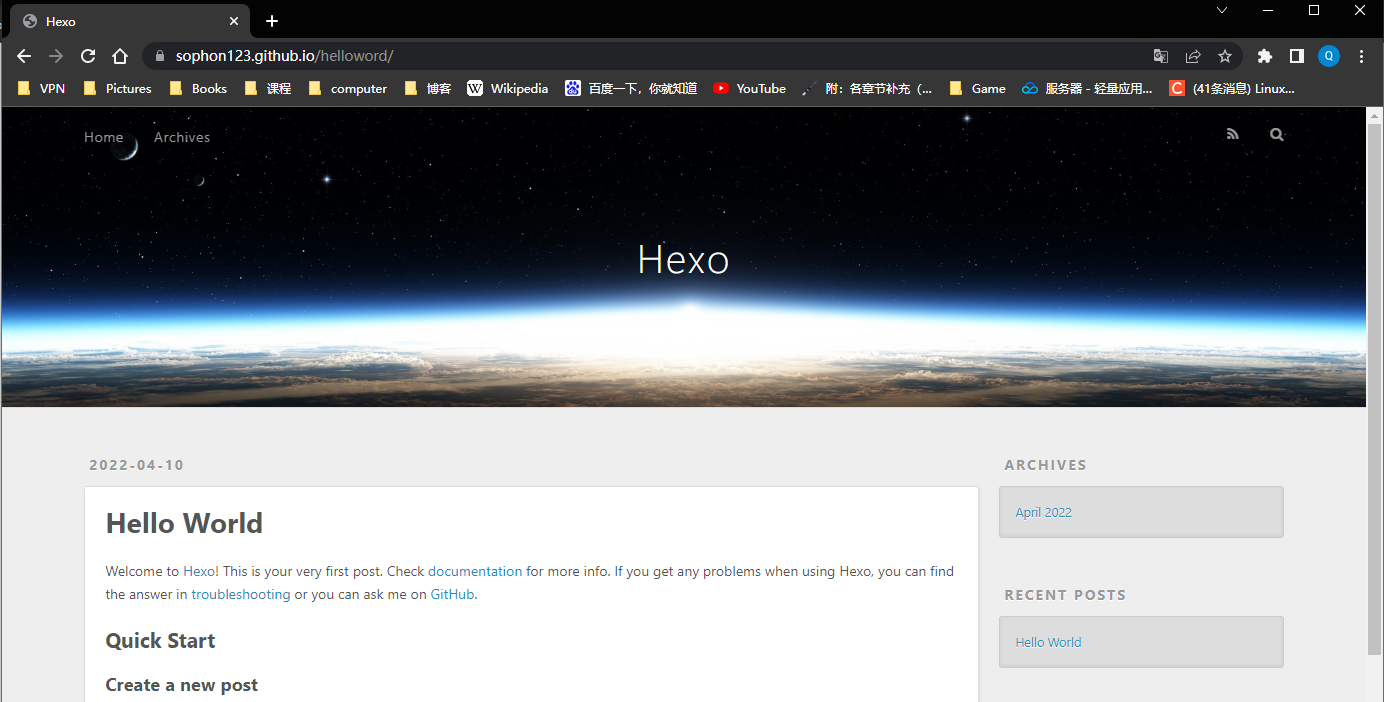
Task: Click the share page icon in address bar
Action: point(1193,56)
